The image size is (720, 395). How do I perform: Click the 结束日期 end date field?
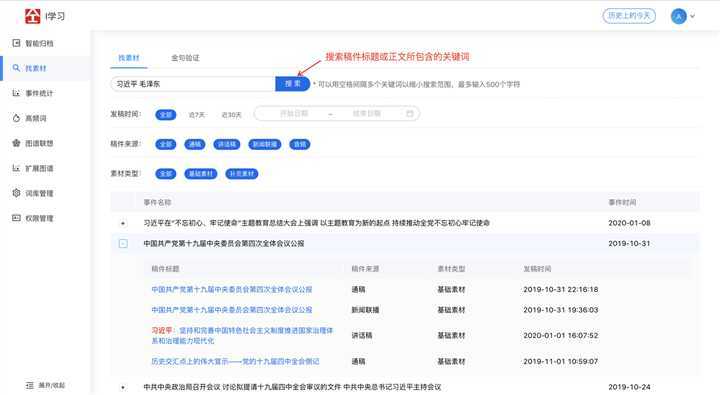coord(366,113)
